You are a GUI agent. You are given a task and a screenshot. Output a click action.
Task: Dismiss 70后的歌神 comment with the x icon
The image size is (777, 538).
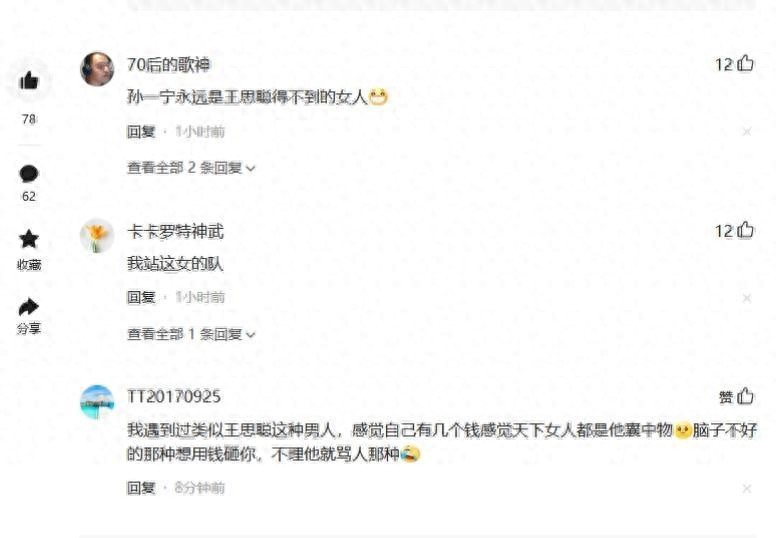click(747, 131)
